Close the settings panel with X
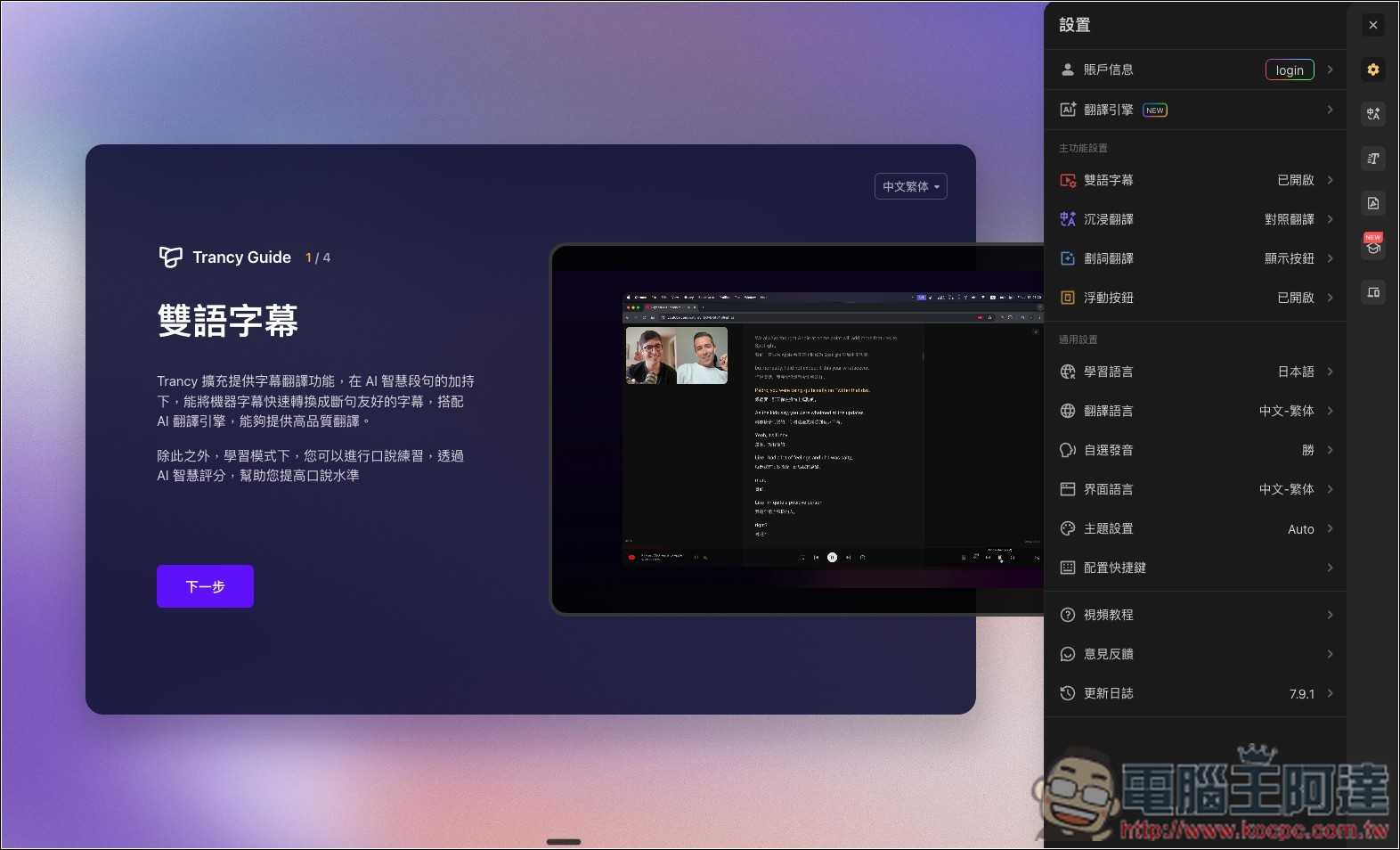 pos(1373,25)
